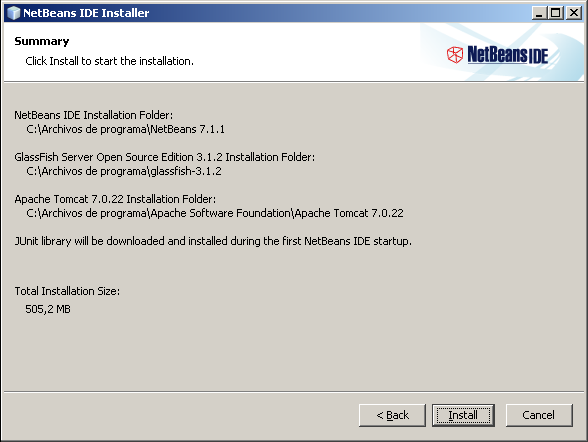Viewport: 588px width, 442px height.
Task: Click the NetBeans 7.1.1 installation path
Action: tap(126, 129)
